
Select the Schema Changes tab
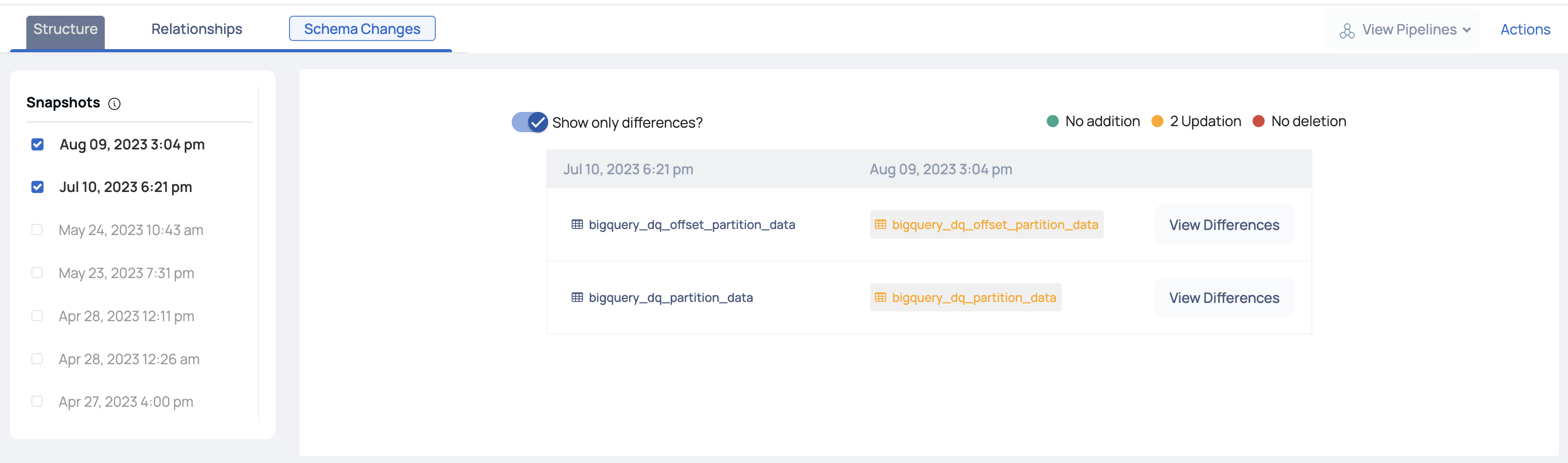click(x=362, y=29)
